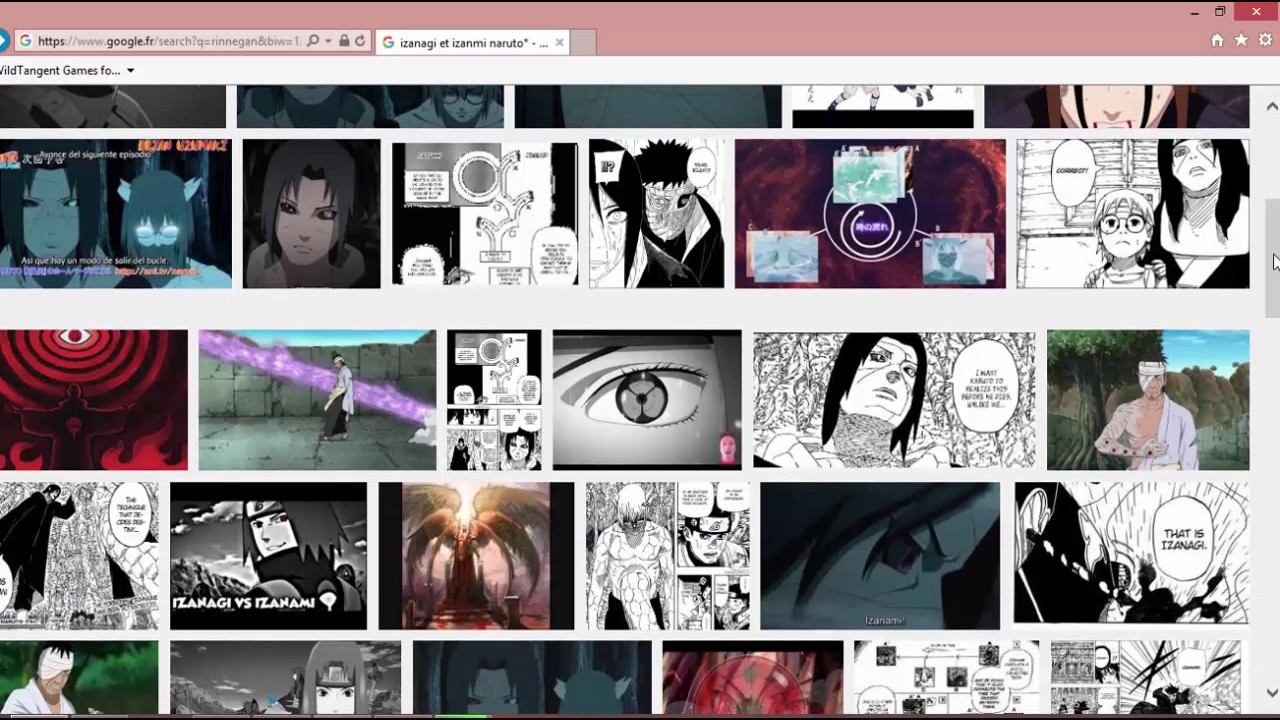This screenshot has height=720, width=1280.
Task: Restore down the browser window
Action: click(1220, 12)
